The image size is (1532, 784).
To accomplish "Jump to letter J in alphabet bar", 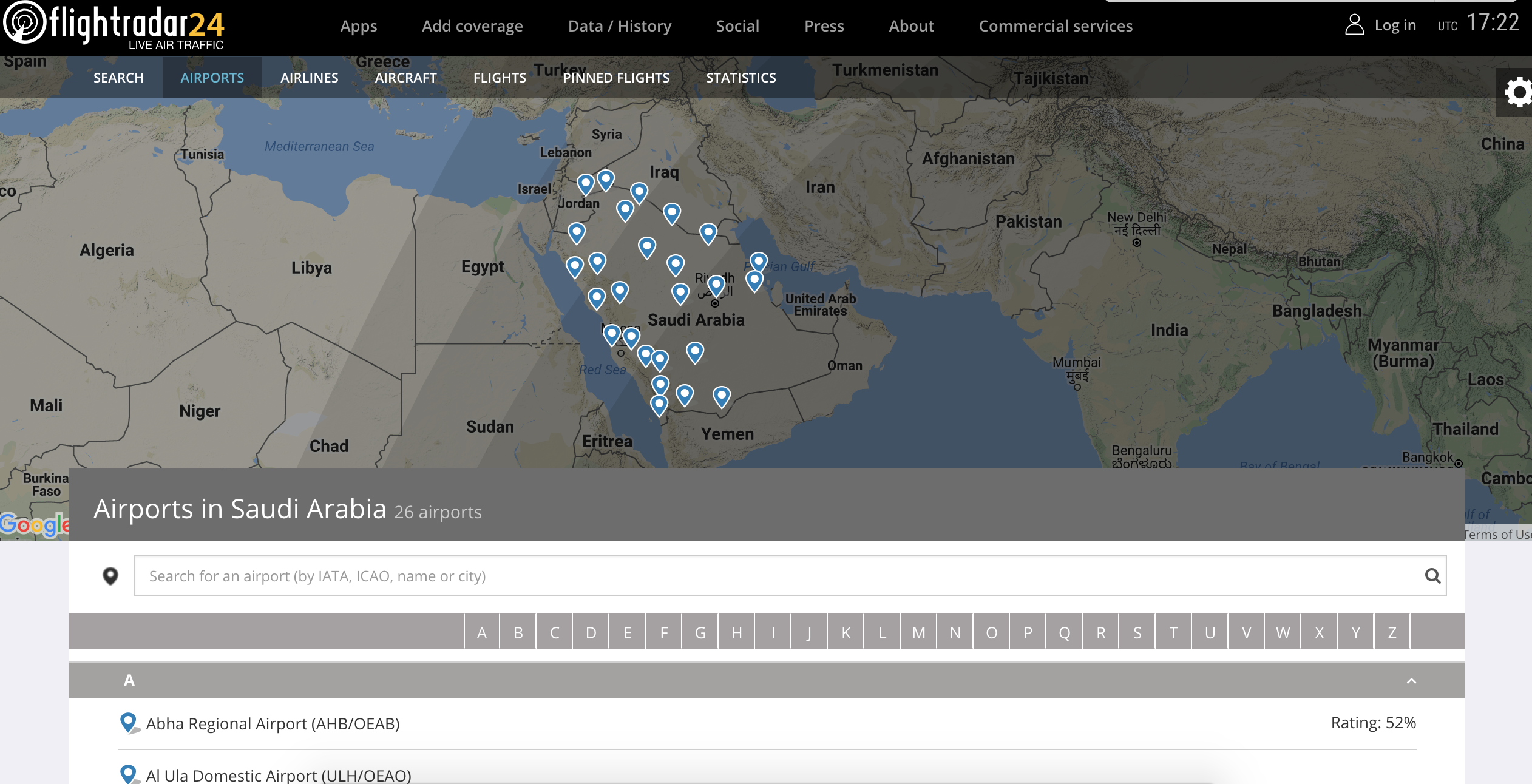I will coord(809,632).
